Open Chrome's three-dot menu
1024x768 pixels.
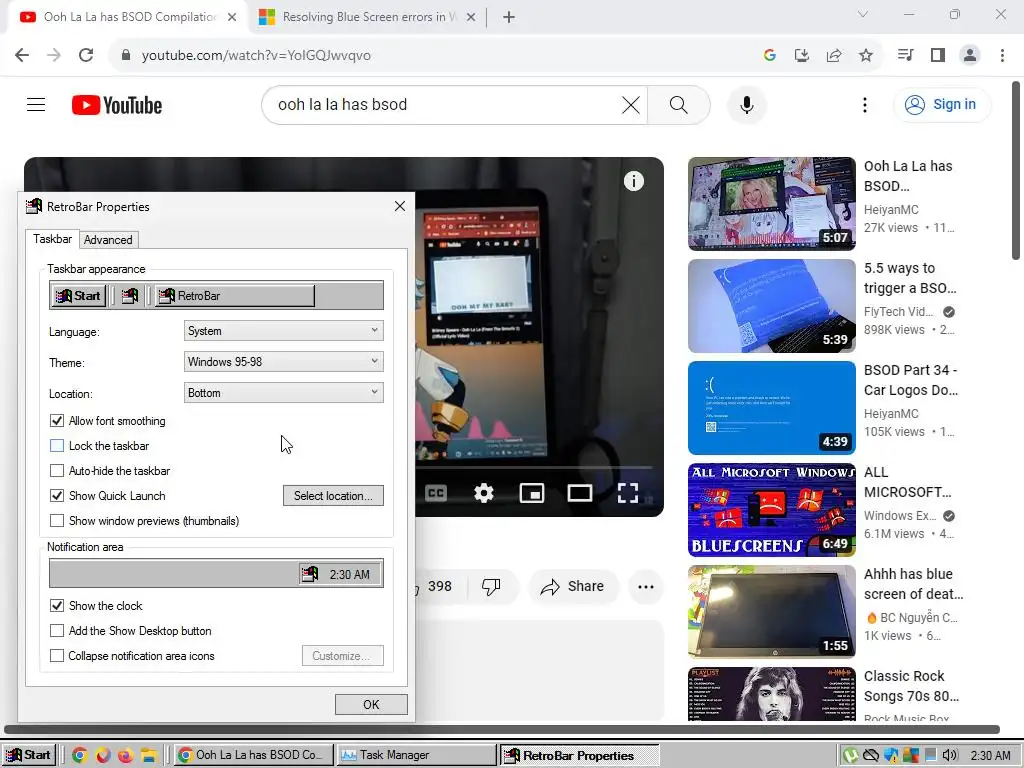point(1002,55)
